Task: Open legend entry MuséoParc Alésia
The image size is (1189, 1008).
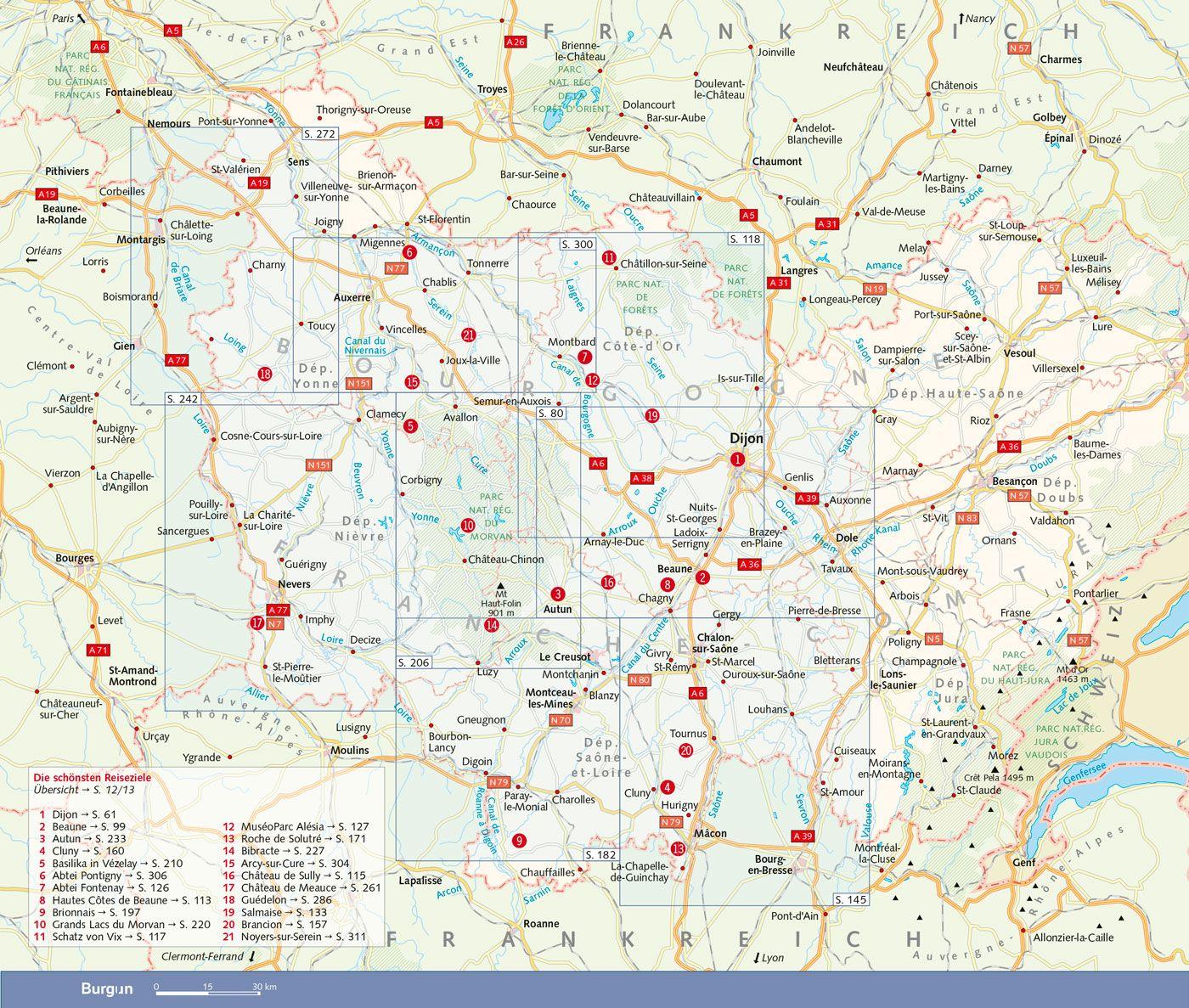Action: [295, 826]
